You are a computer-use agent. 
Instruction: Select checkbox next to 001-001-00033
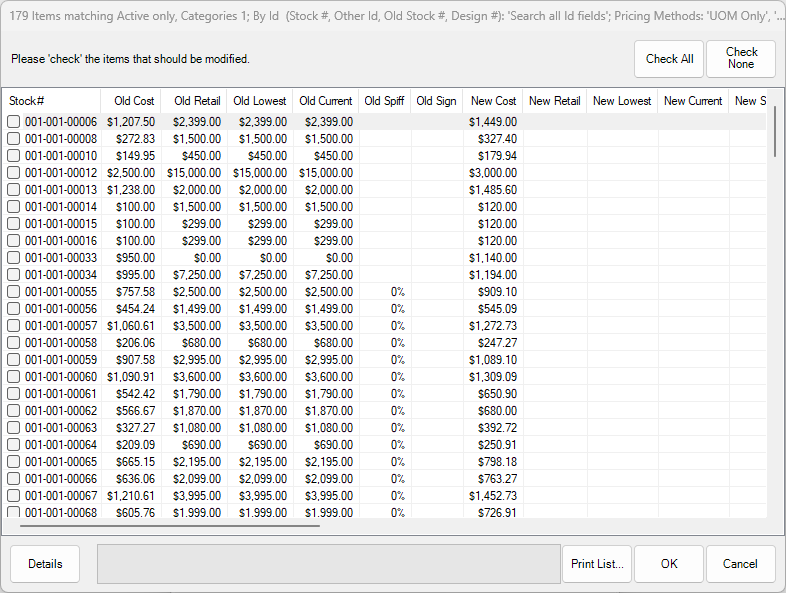(14, 258)
